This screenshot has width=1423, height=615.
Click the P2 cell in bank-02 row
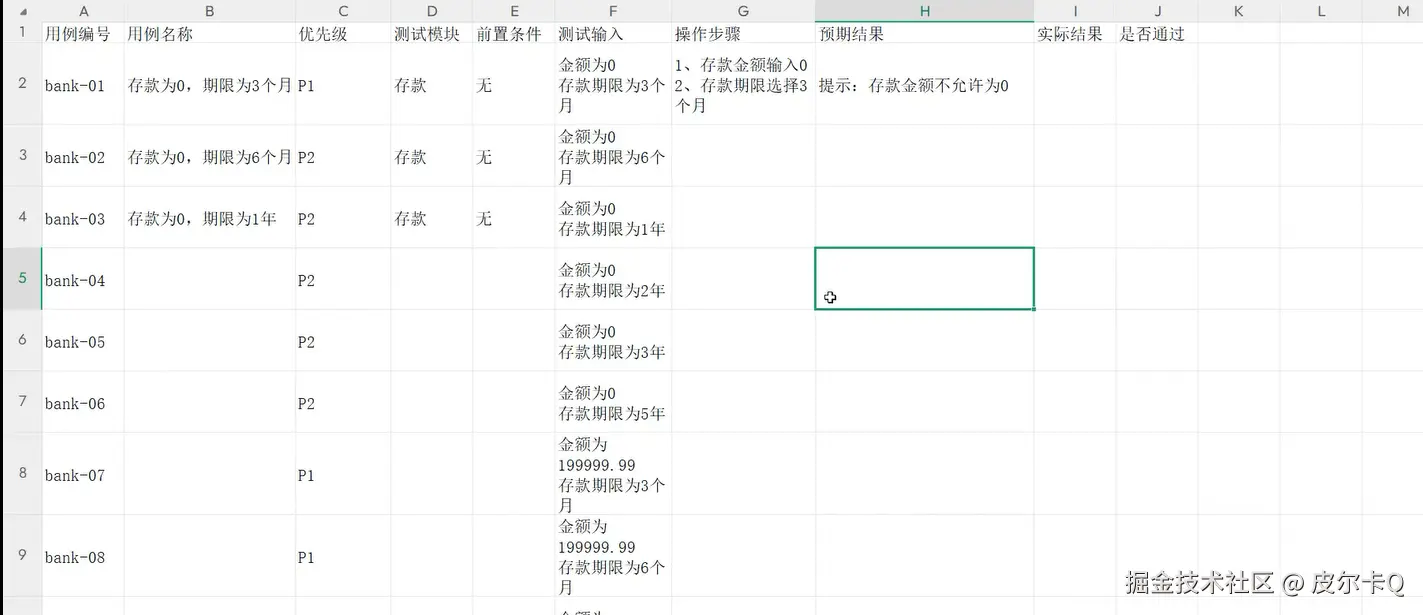pyautogui.click(x=343, y=157)
